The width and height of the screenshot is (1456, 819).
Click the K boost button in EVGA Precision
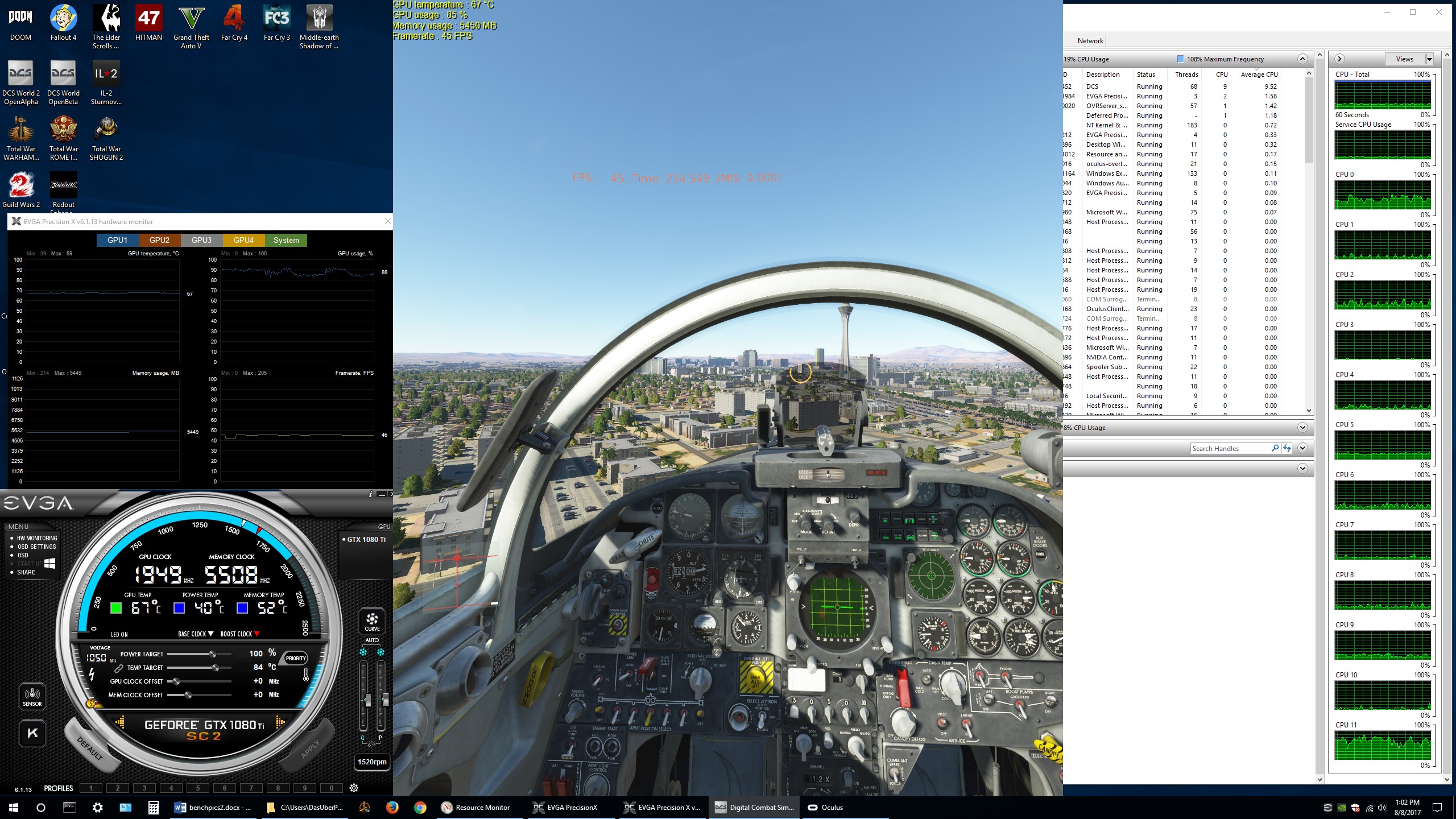click(32, 733)
